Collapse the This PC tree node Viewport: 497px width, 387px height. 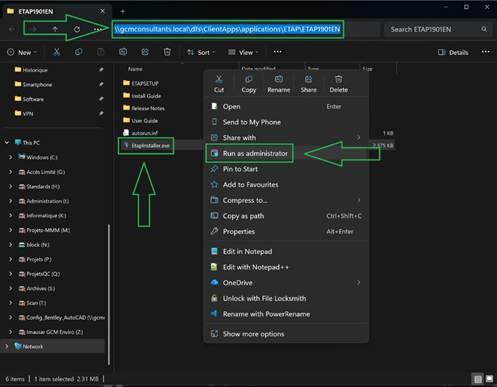coord(7,143)
